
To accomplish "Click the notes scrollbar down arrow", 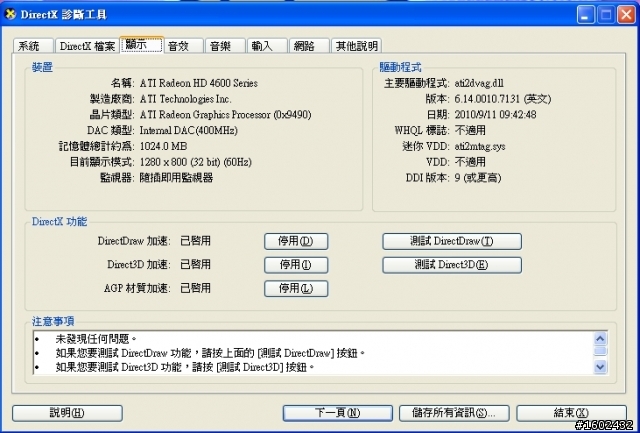I will point(600,366).
